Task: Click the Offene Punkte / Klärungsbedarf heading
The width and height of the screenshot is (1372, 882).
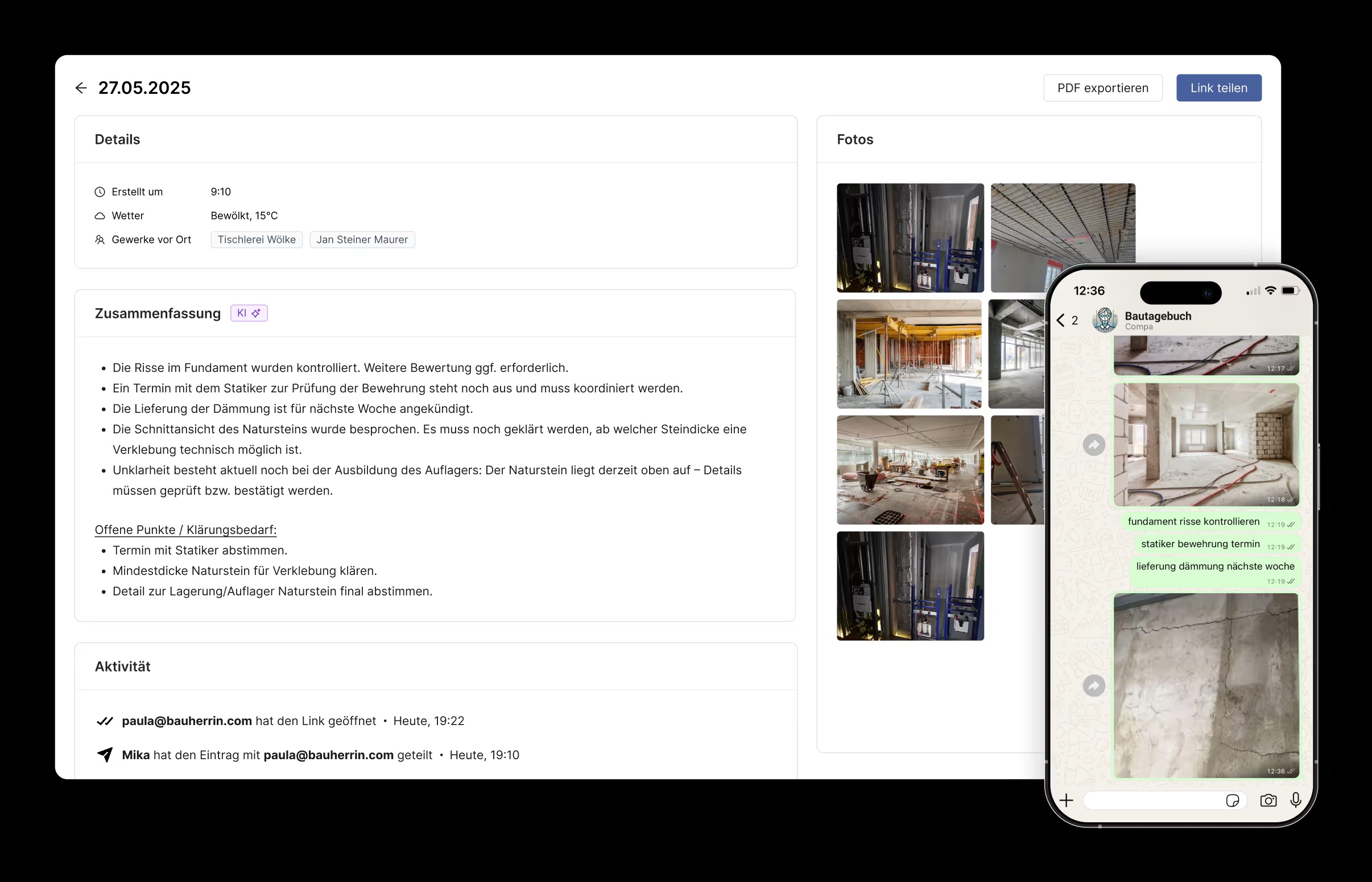Action: coord(185,530)
